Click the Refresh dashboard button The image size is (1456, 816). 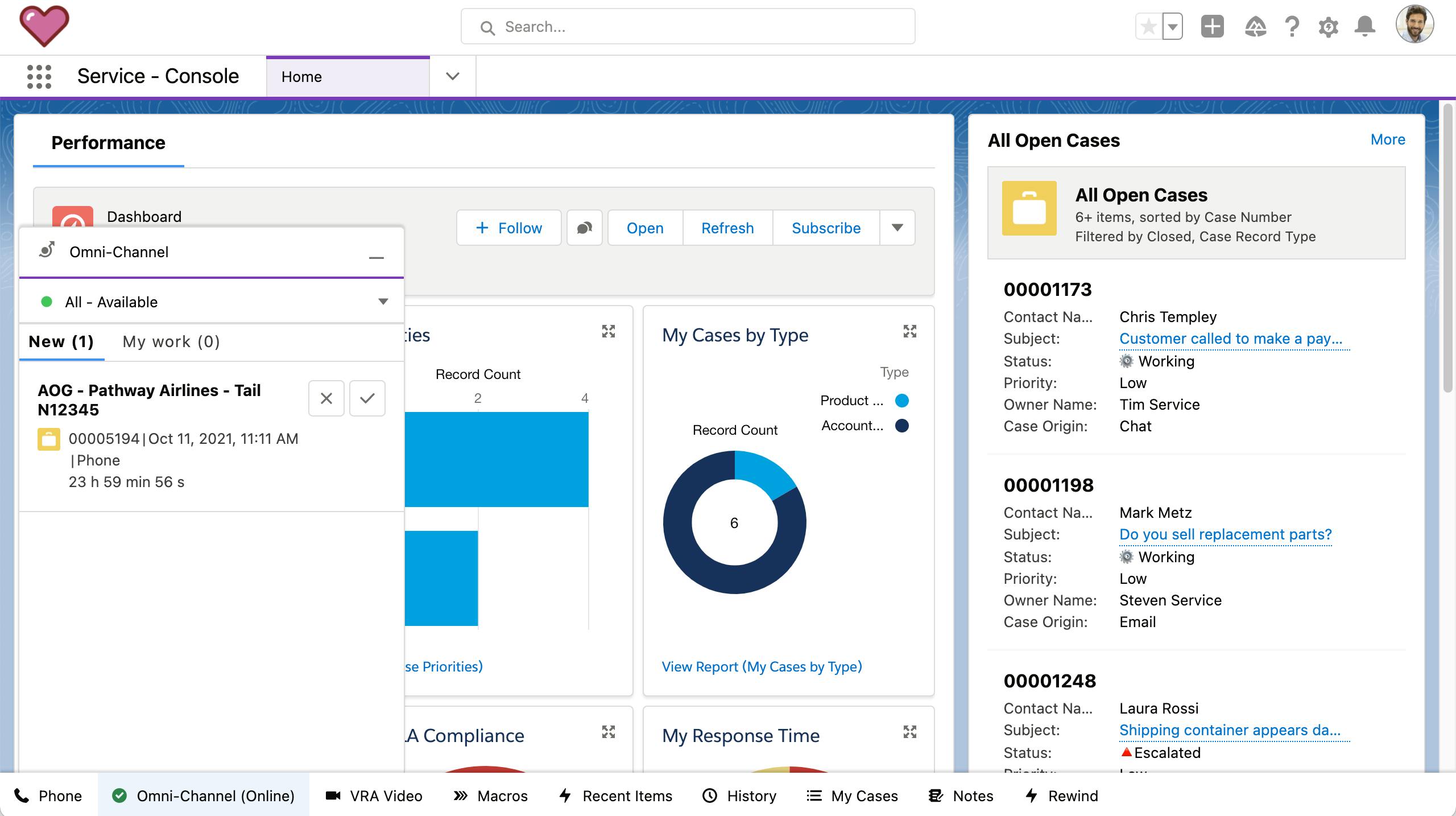tap(727, 228)
